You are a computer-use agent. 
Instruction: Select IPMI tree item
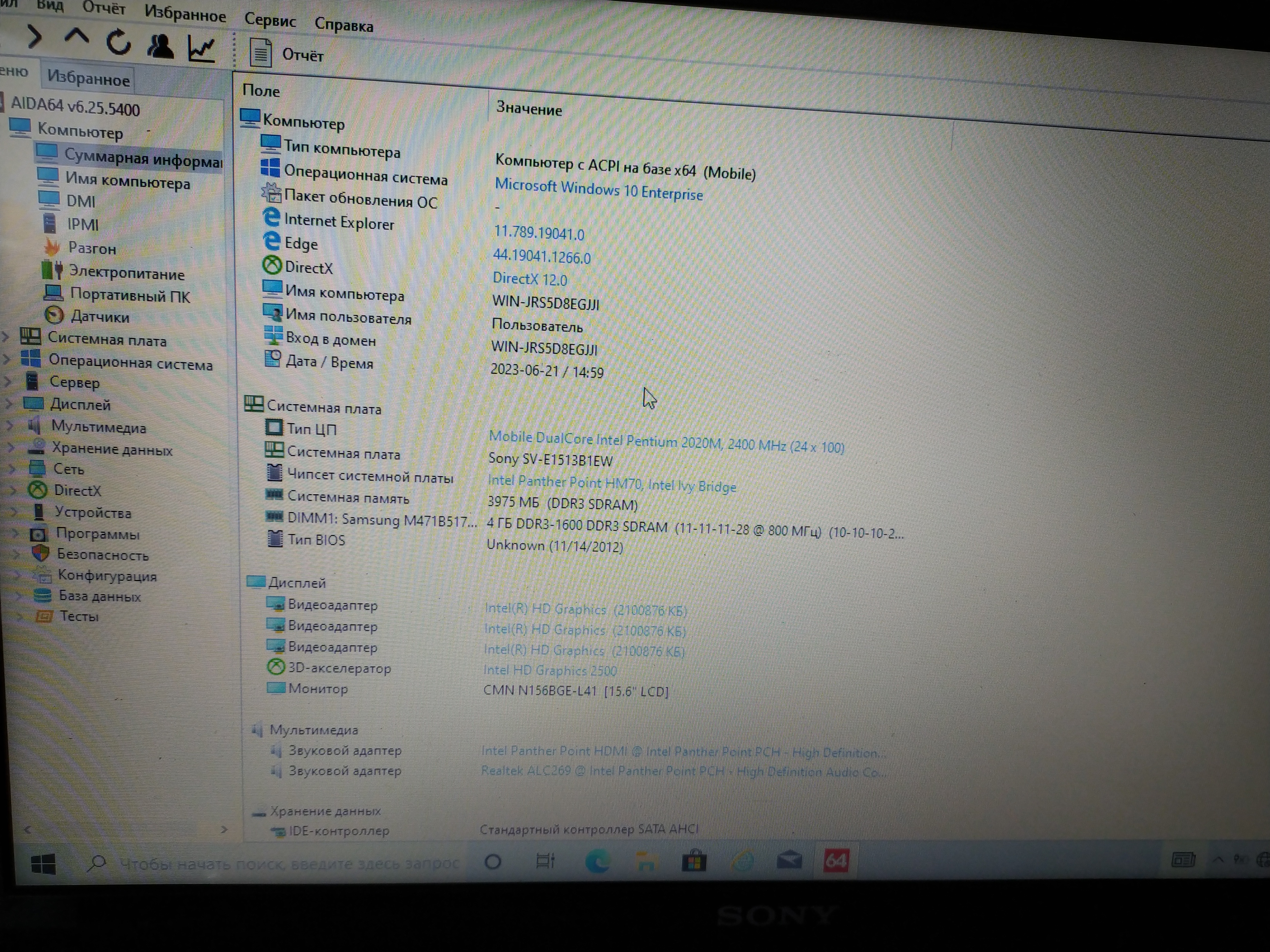[83, 224]
